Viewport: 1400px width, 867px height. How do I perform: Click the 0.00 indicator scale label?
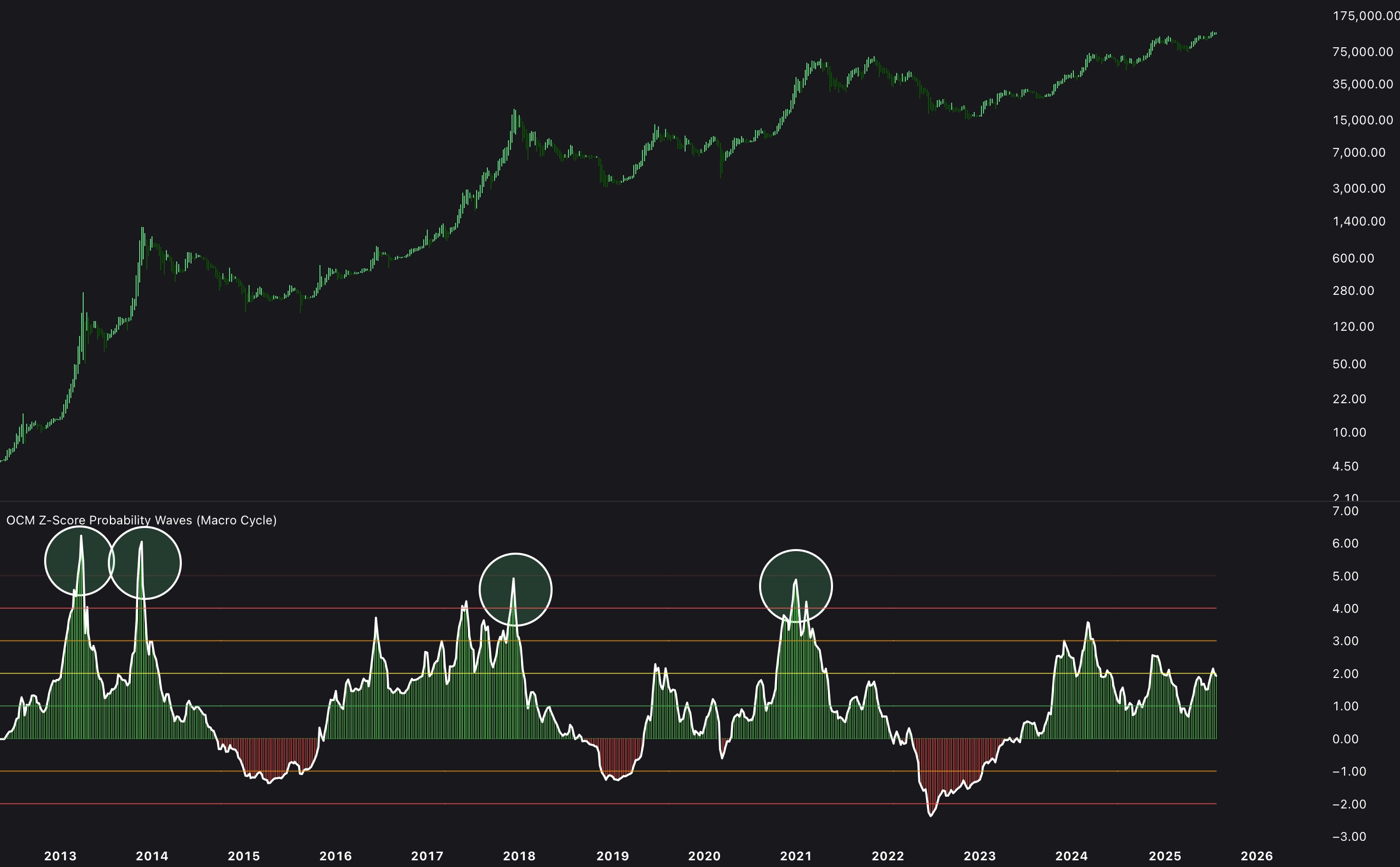click(x=1345, y=739)
